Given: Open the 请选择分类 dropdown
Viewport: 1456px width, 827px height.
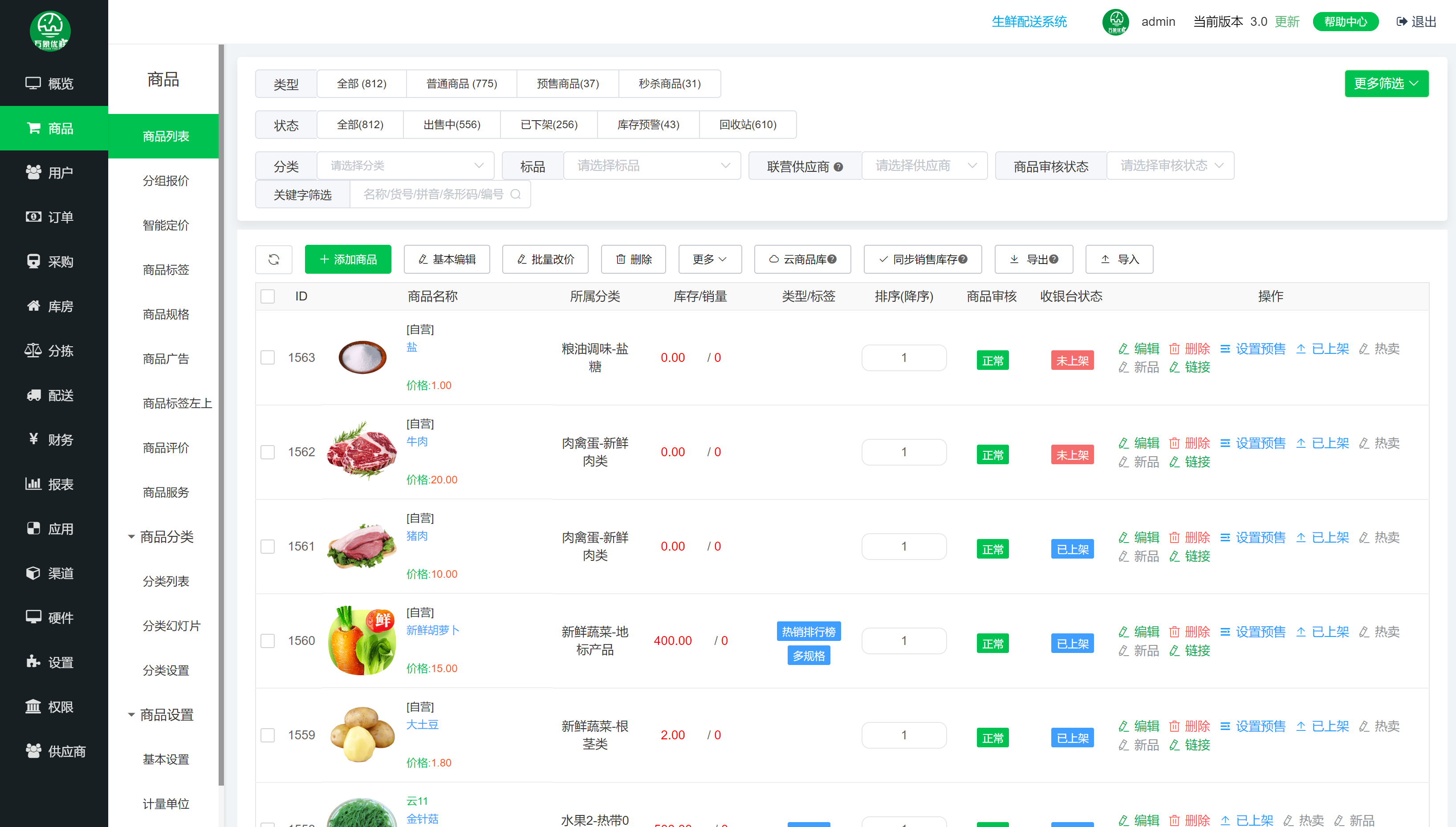Looking at the screenshot, I should [x=406, y=166].
